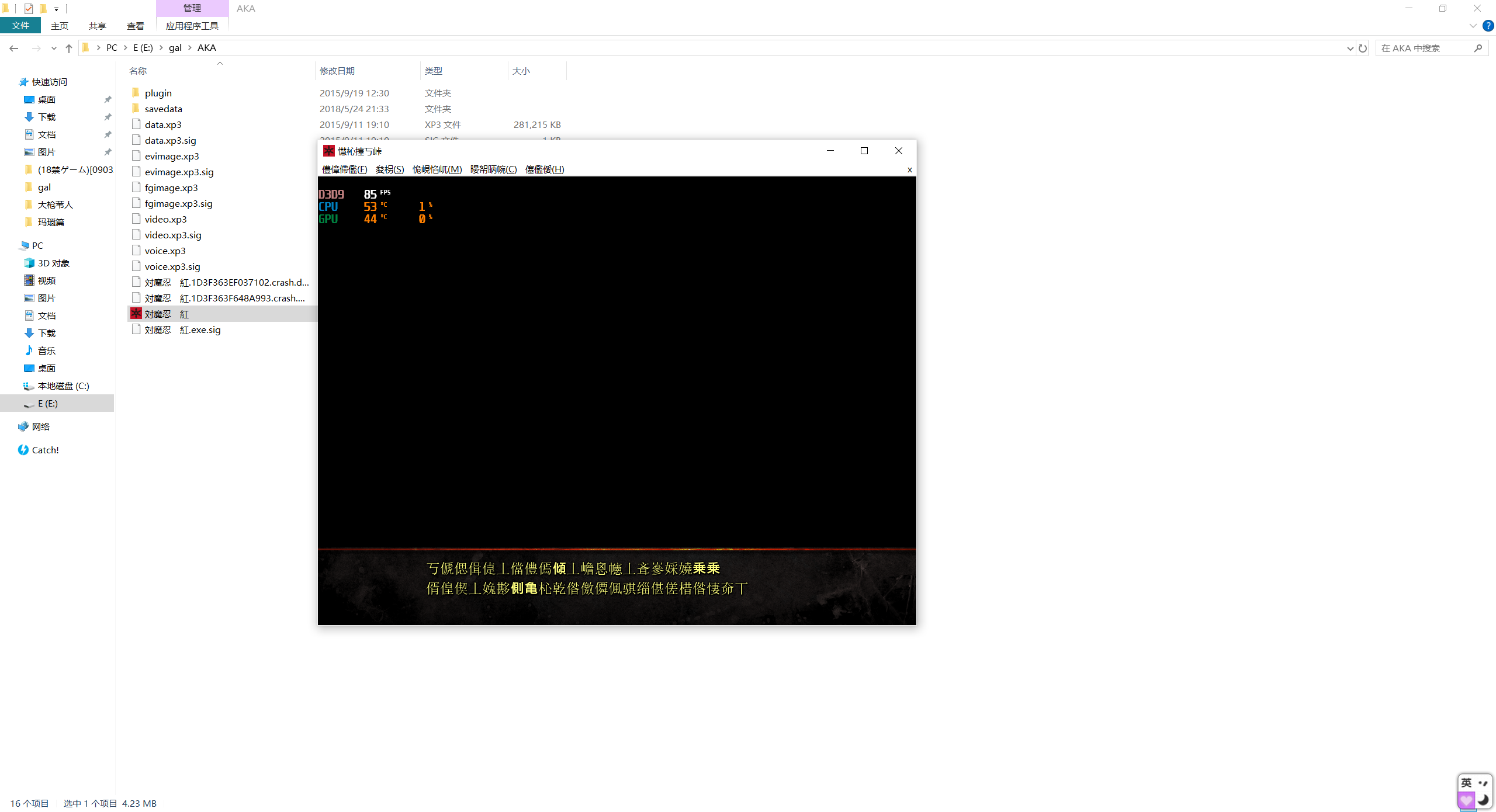Open the blue Explorer help icon

pyautogui.click(x=1488, y=26)
